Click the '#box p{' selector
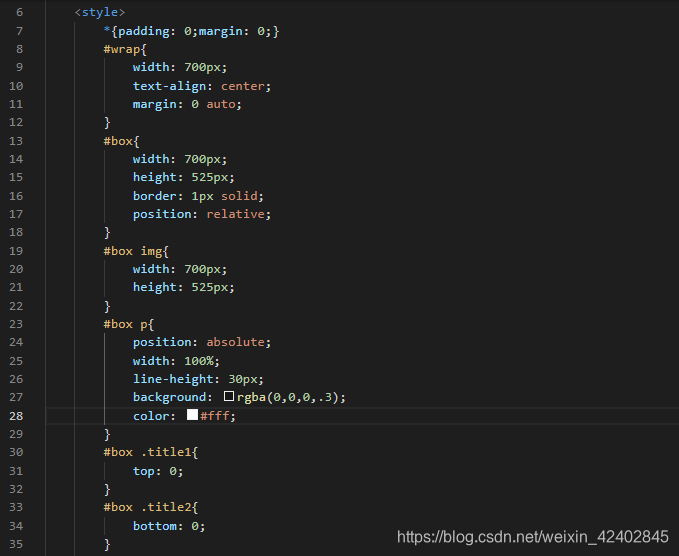Screen dimensions: 679x556 point(129,324)
